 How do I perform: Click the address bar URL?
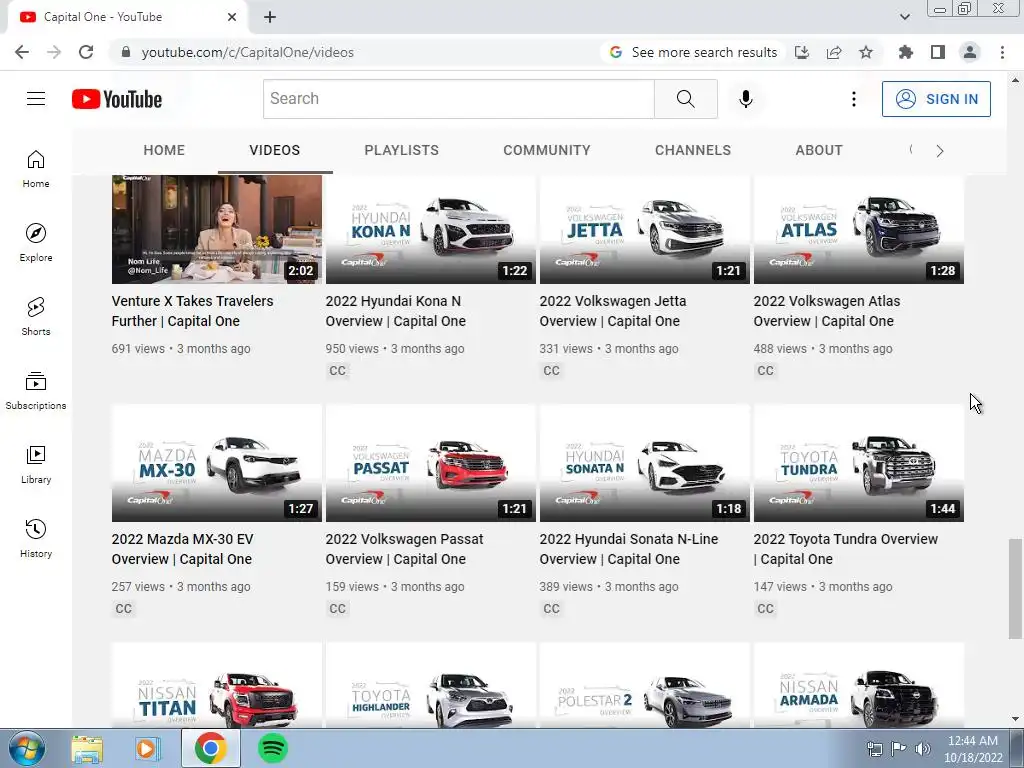pos(248,52)
